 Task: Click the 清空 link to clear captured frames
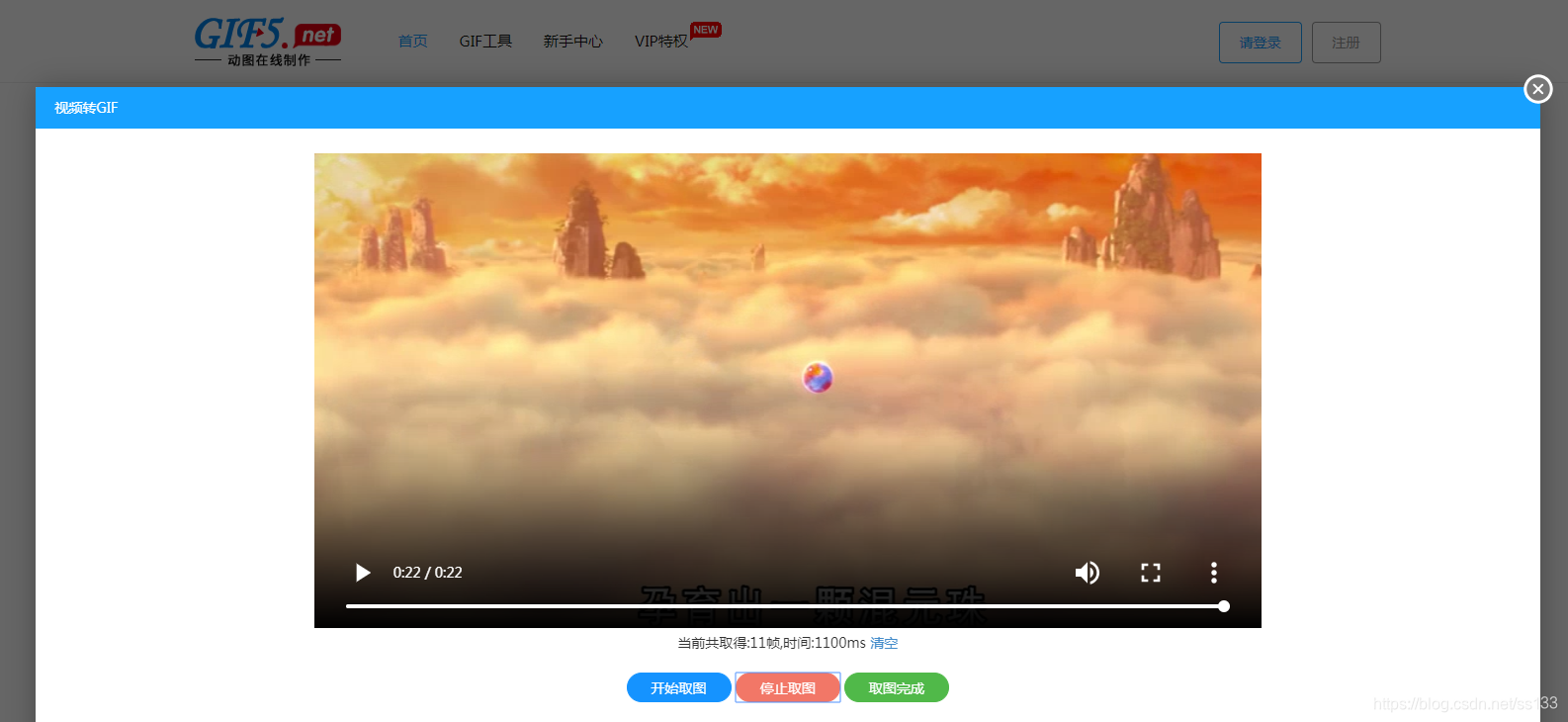[884, 643]
